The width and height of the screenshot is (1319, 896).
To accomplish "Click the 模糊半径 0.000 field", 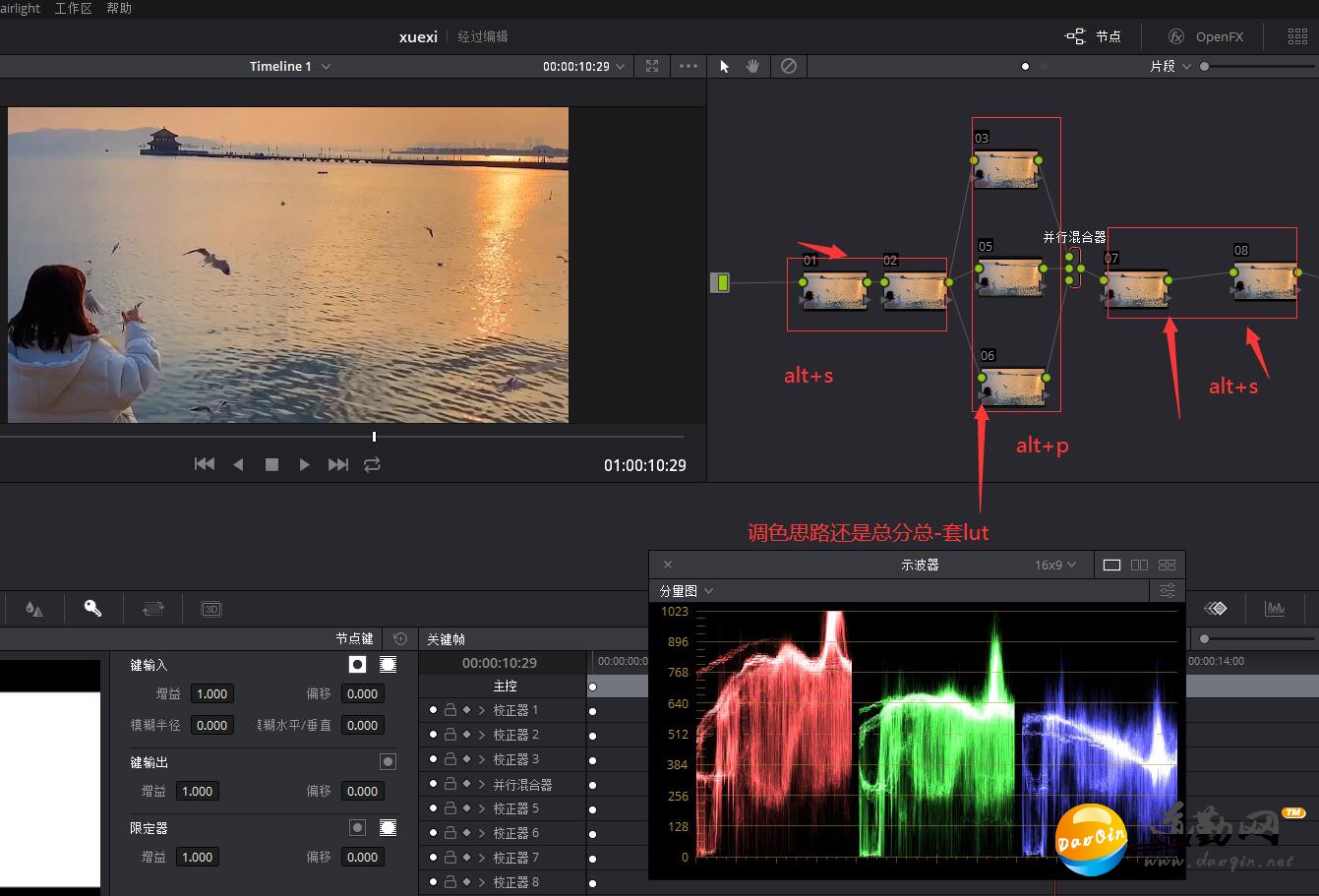I will [x=212, y=725].
